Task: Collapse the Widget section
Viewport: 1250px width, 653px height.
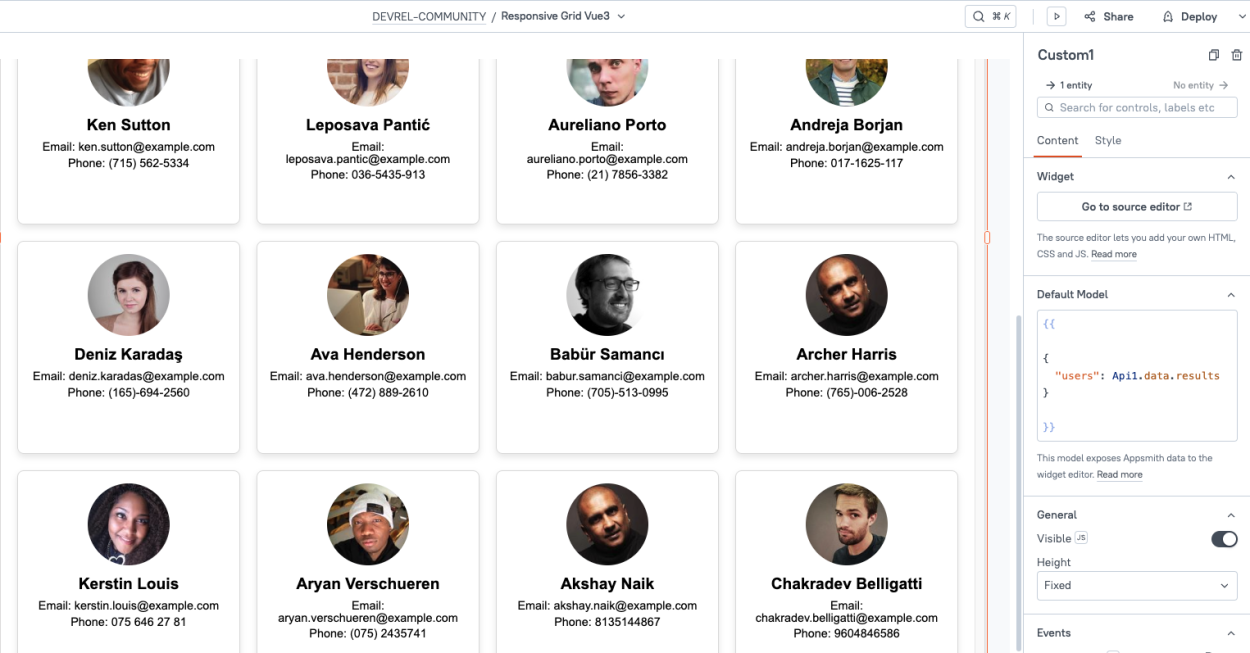Action: pos(1230,176)
